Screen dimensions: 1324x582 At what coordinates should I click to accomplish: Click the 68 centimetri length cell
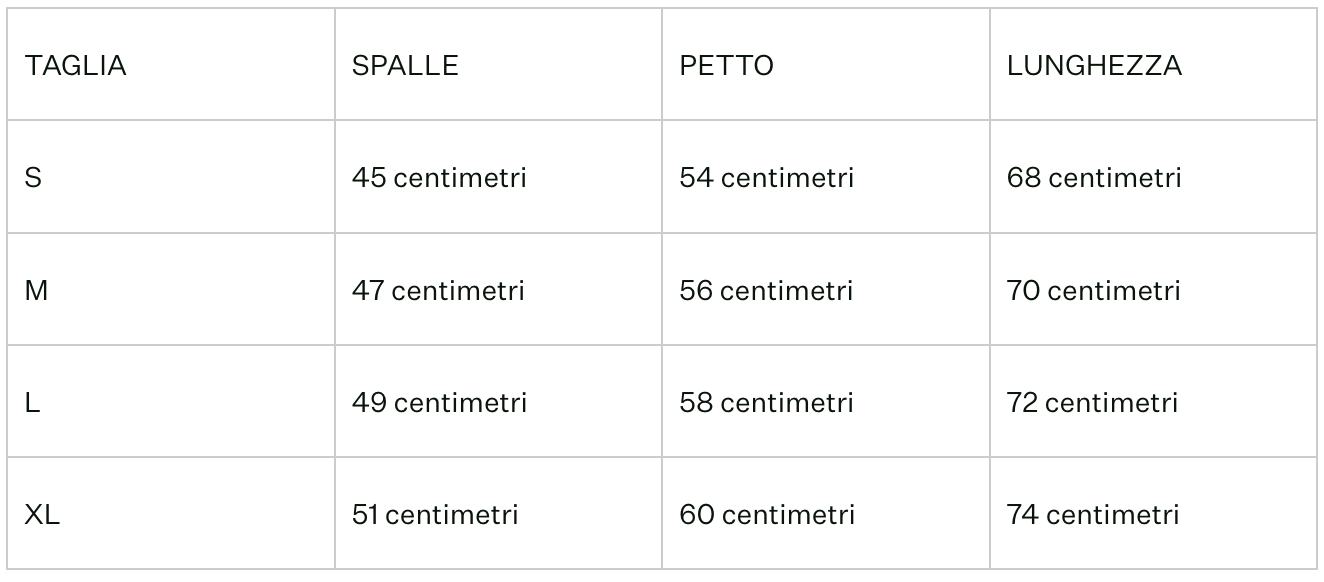tap(1094, 178)
